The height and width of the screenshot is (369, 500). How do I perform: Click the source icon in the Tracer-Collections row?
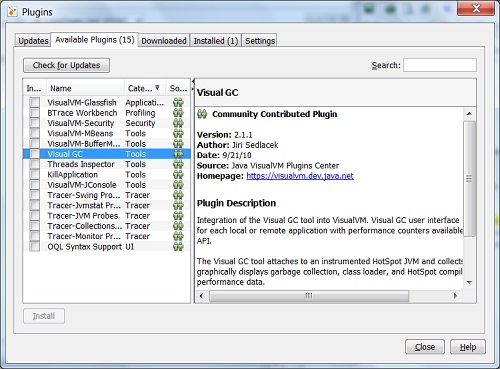pos(178,226)
